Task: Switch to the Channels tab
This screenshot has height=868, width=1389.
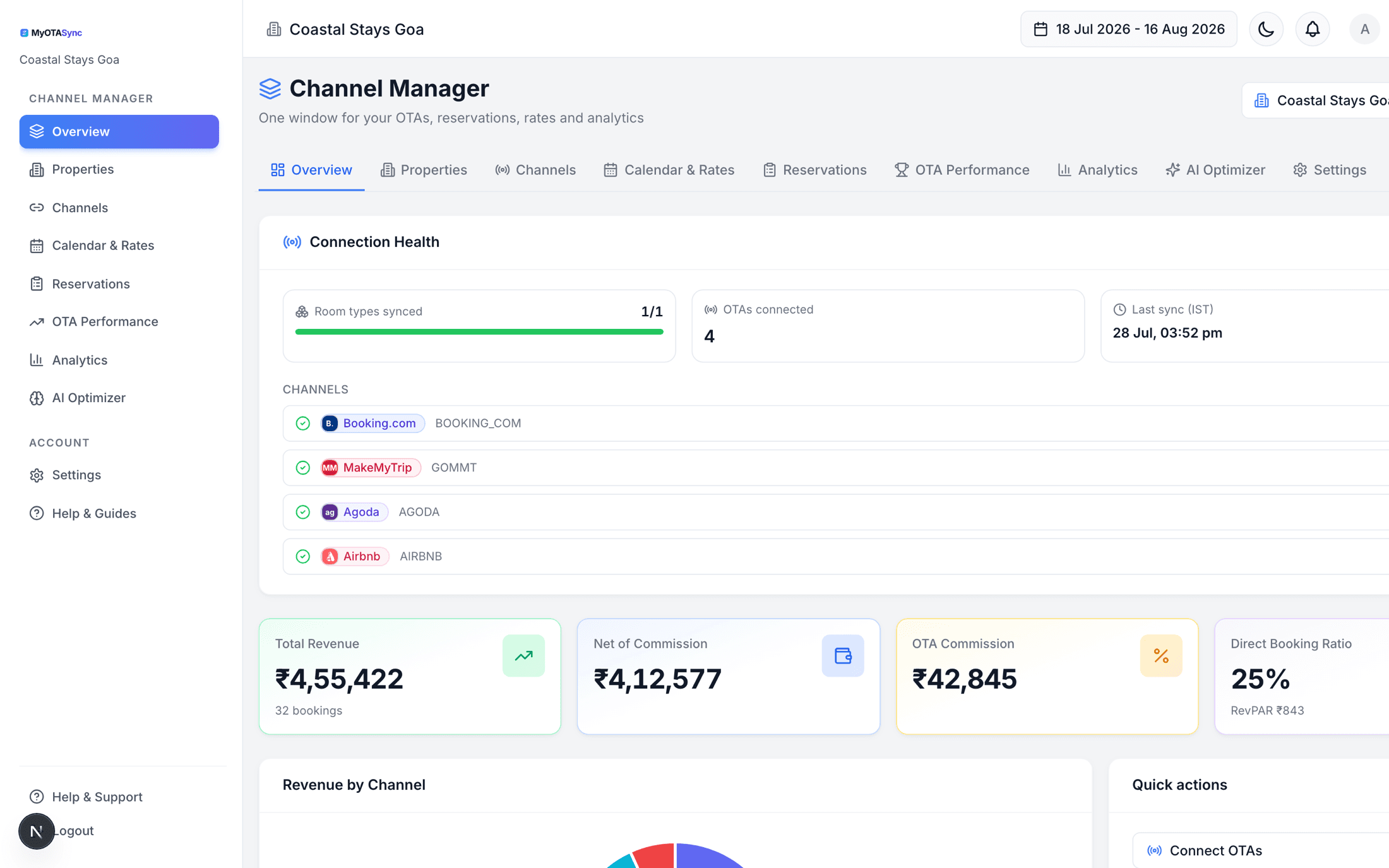Action: point(535,170)
